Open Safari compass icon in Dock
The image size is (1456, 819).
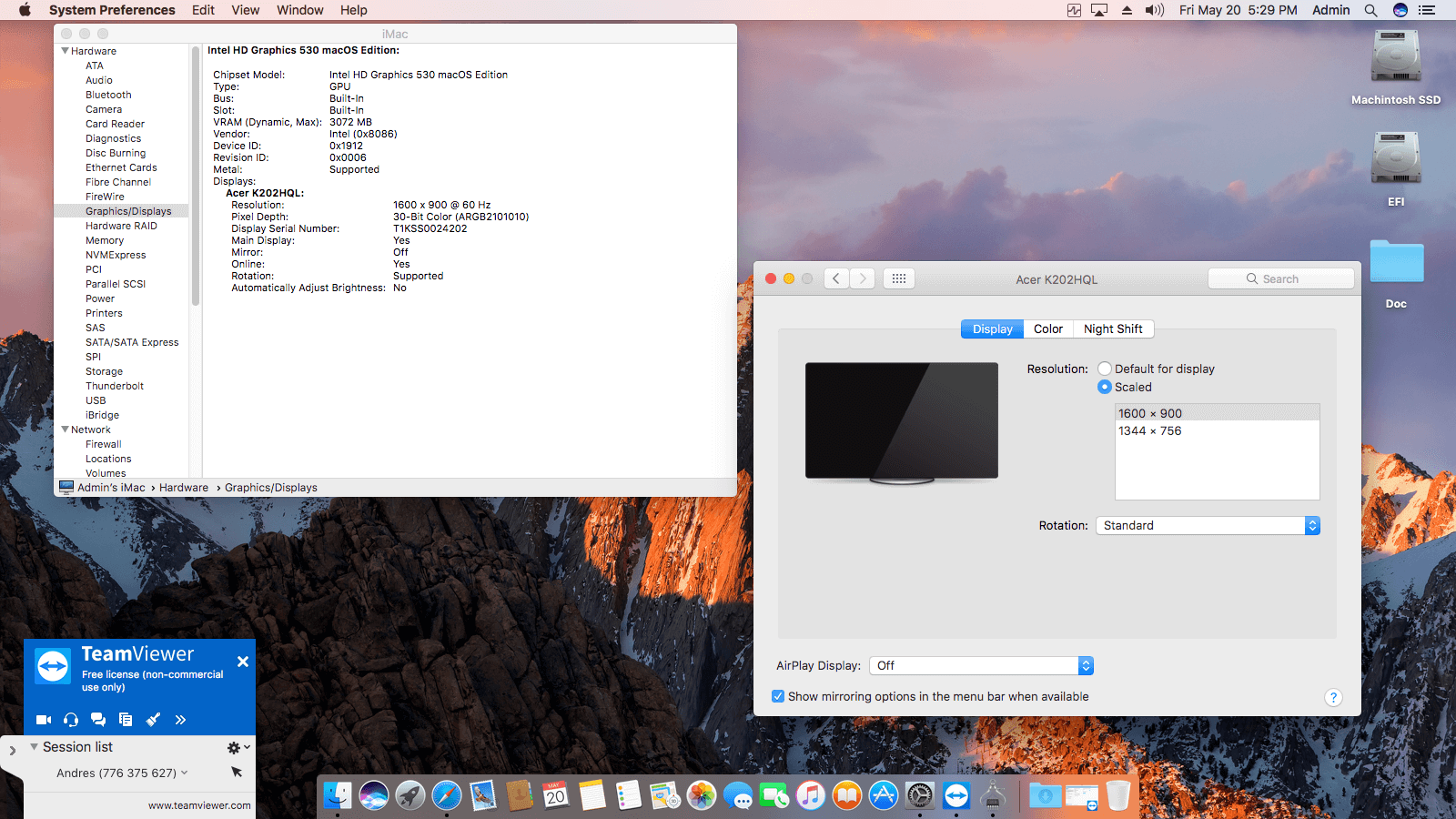point(447,796)
